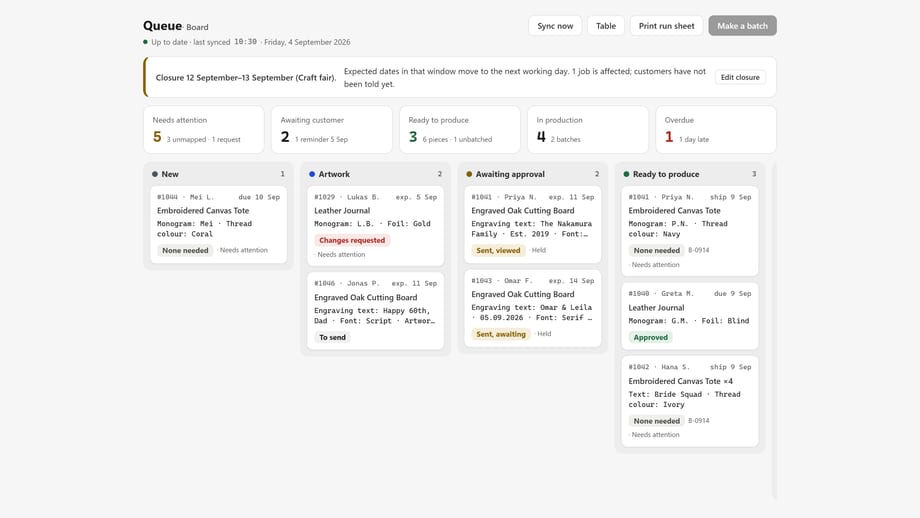Select the Awaiting approval column header
The width and height of the screenshot is (920, 518).
pyautogui.click(x=533, y=174)
